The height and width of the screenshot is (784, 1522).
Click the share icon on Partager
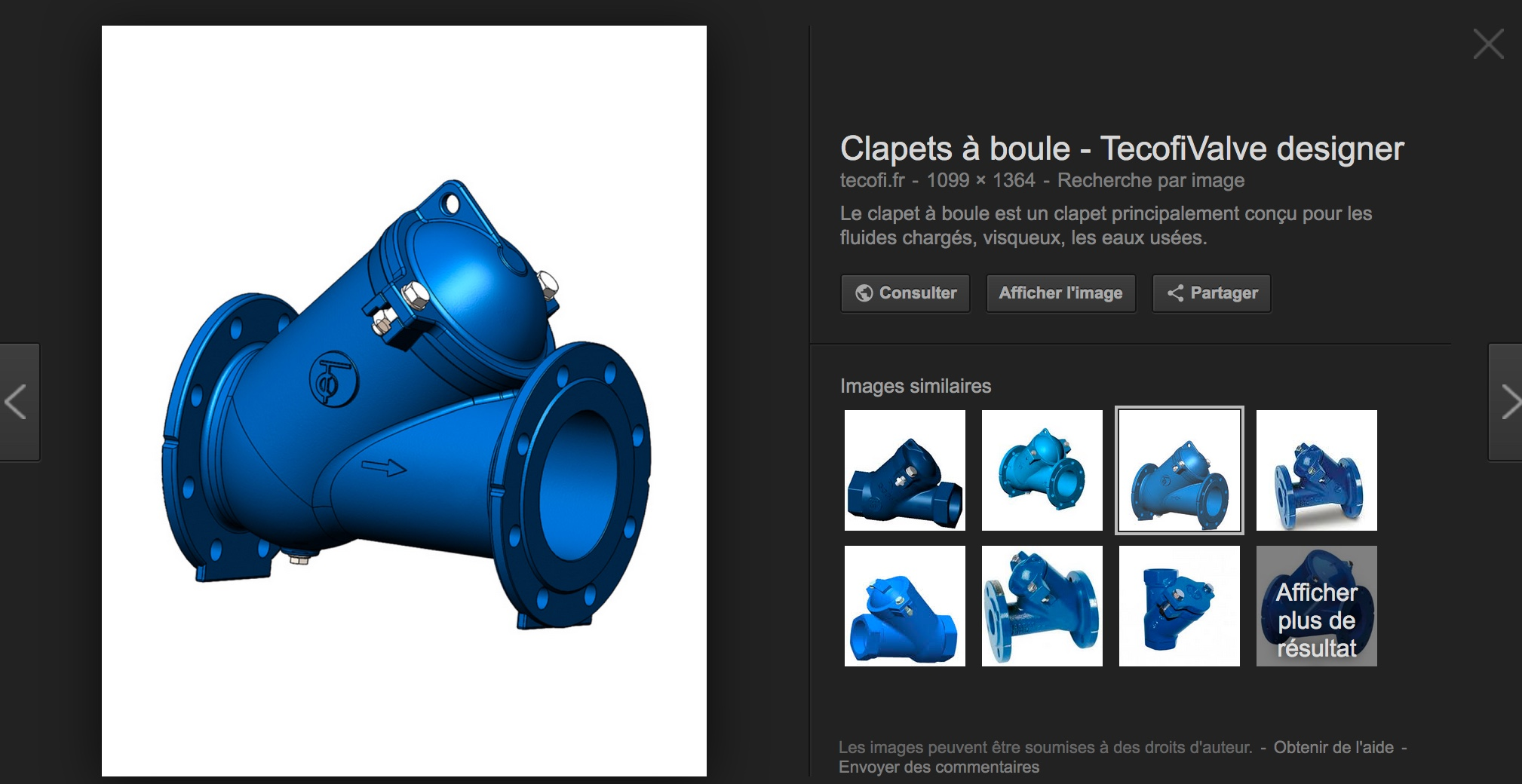1175,293
